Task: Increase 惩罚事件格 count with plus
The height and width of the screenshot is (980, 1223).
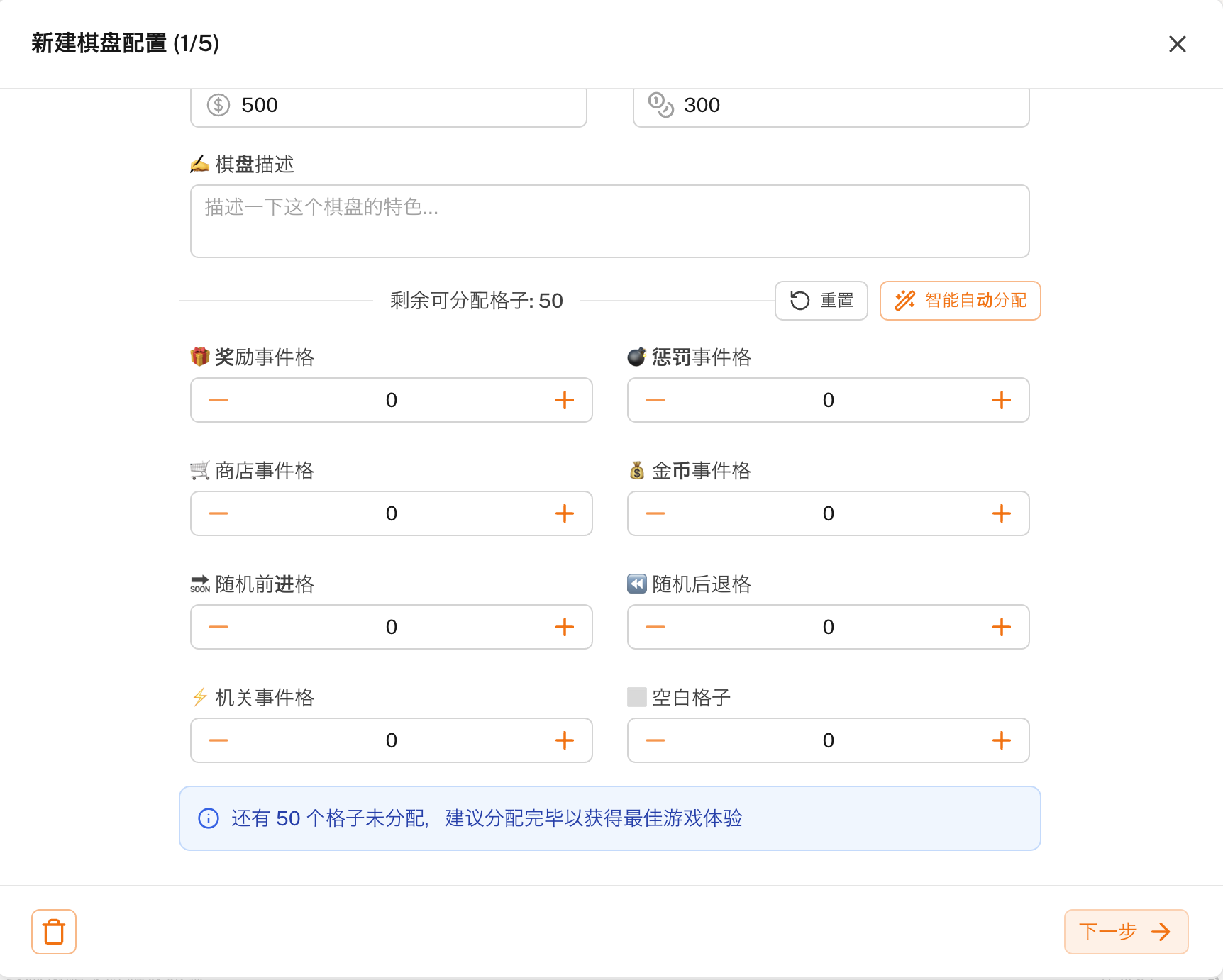Action: (x=1001, y=400)
